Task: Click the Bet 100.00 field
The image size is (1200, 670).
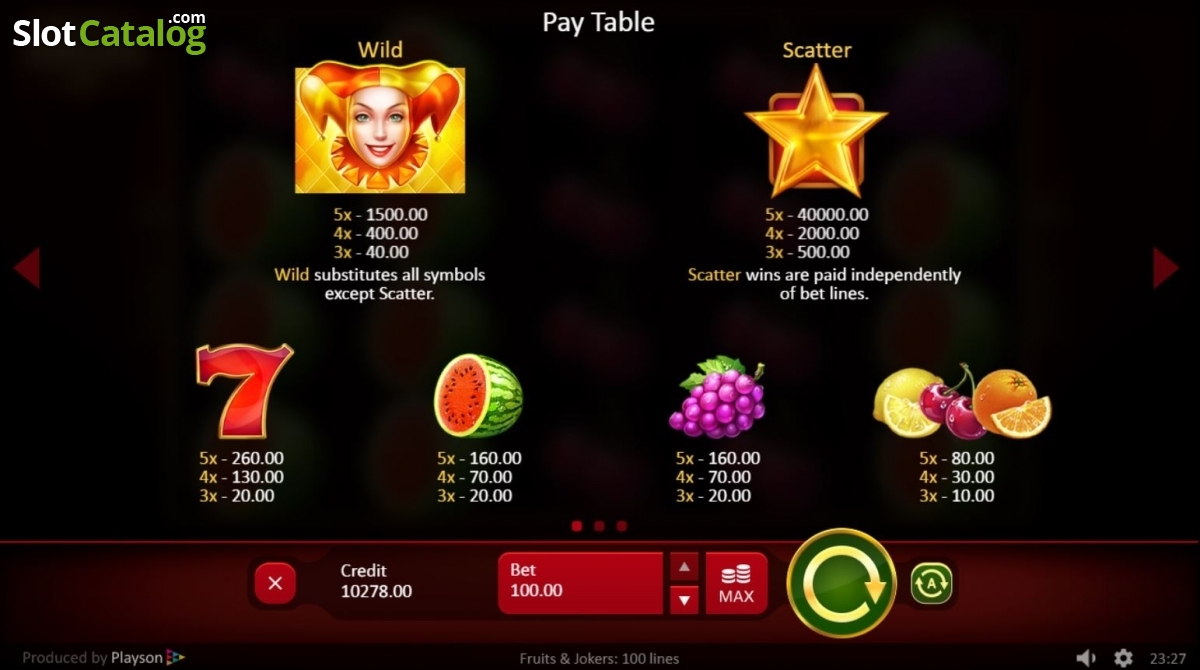Action: 581,583
